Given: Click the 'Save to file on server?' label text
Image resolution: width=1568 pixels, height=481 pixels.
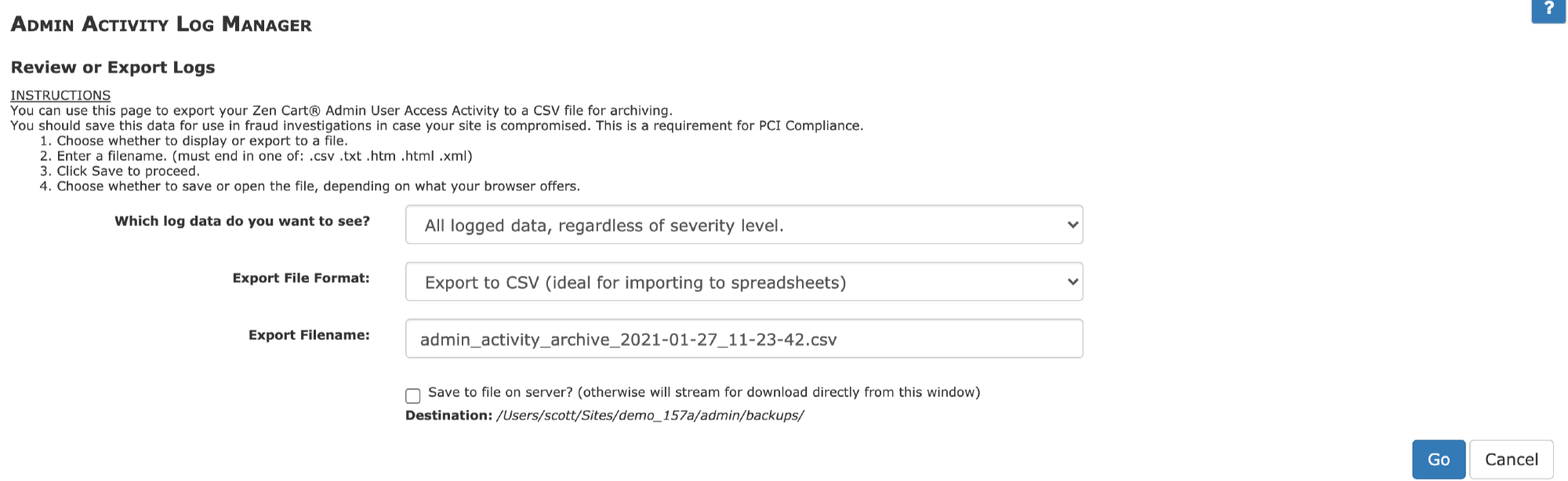Looking at the screenshot, I should (500, 392).
